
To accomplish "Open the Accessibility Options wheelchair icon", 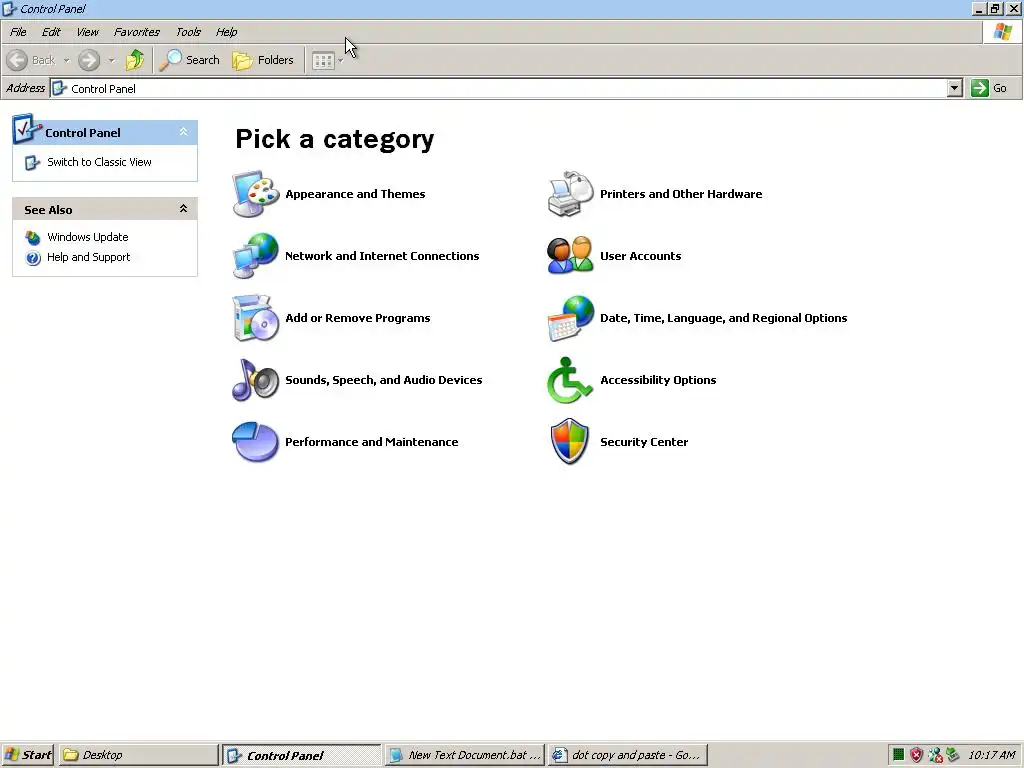I will [570, 380].
